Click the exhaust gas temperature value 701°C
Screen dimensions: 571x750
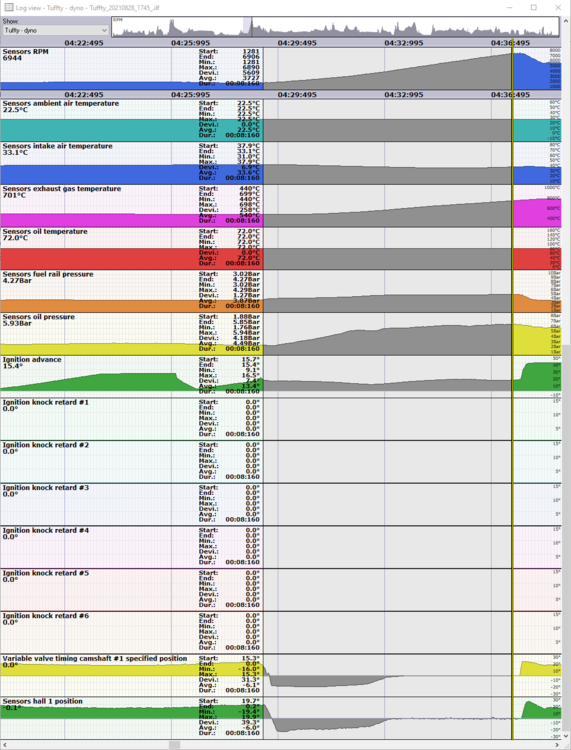14,195
